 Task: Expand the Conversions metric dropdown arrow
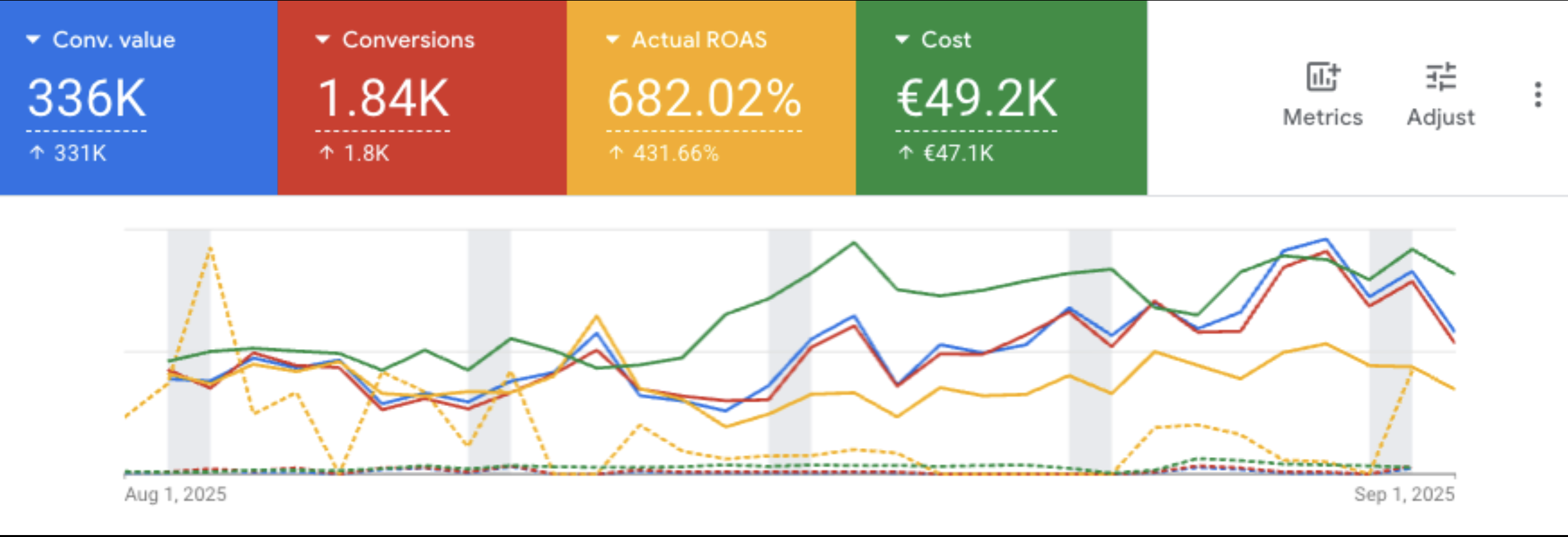pos(322,40)
